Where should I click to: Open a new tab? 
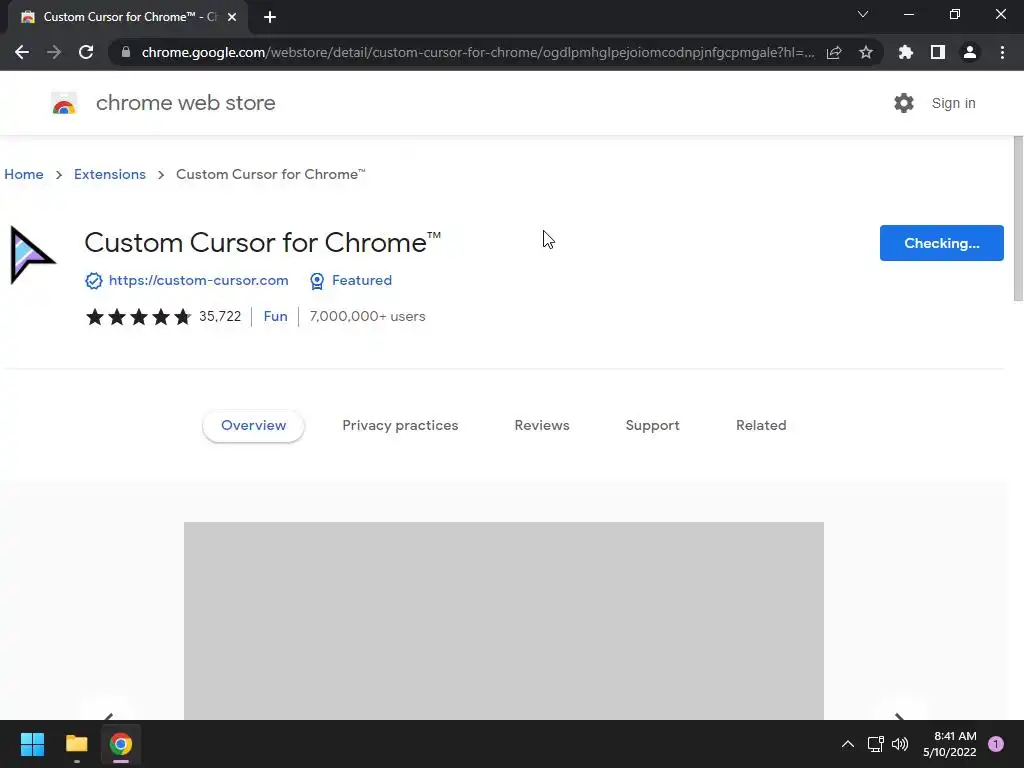[270, 18]
